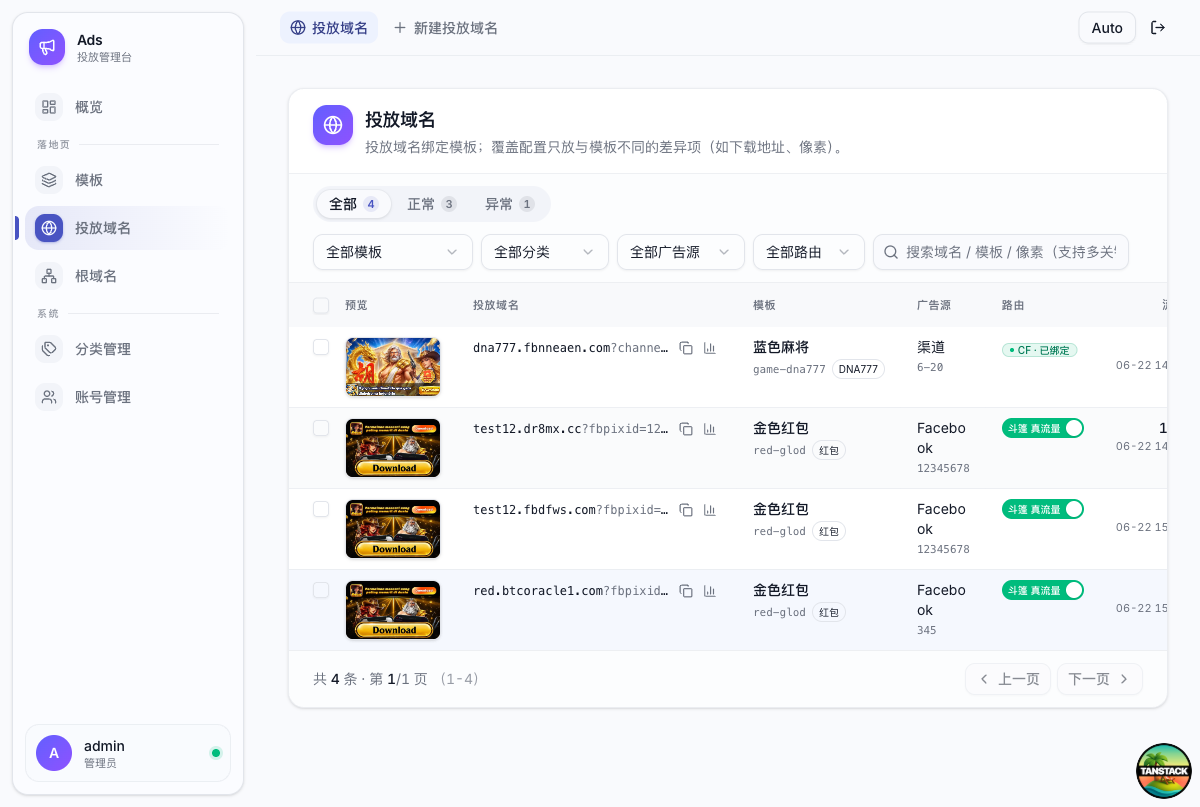Click the magnifier icon in the search box
Image resolution: width=1200 pixels, height=807 pixels.
890,252
